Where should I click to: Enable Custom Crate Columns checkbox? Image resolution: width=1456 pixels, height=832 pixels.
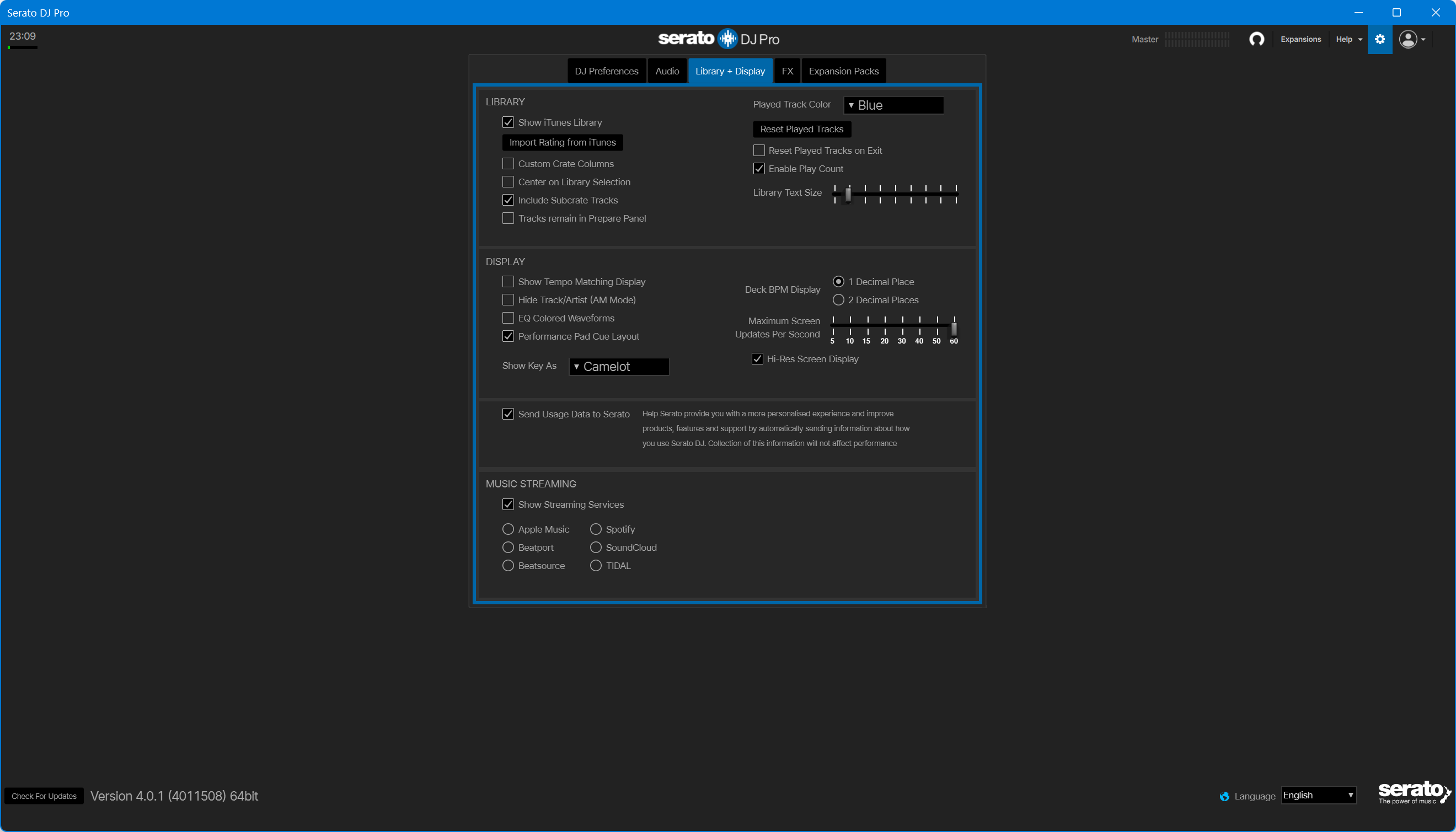(507, 163)
